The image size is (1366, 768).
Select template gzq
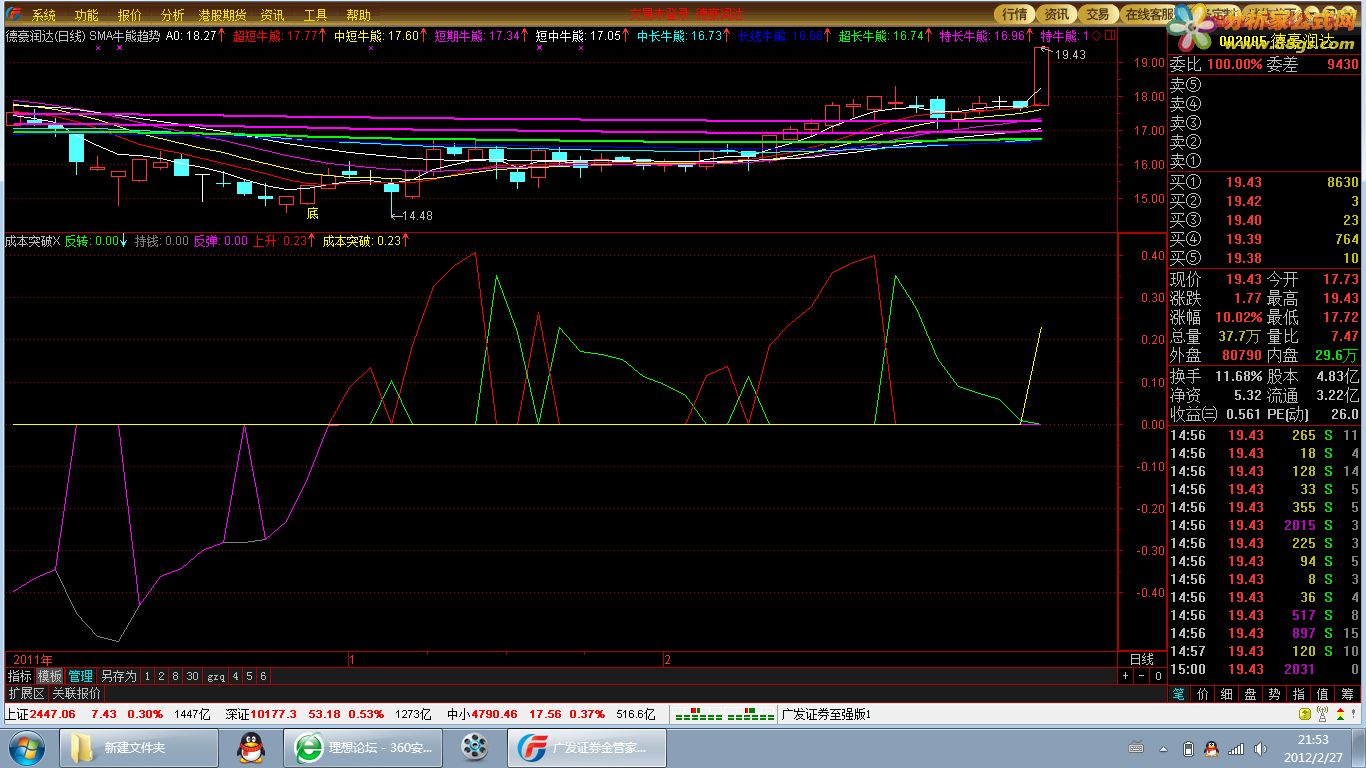coord(216,676)
